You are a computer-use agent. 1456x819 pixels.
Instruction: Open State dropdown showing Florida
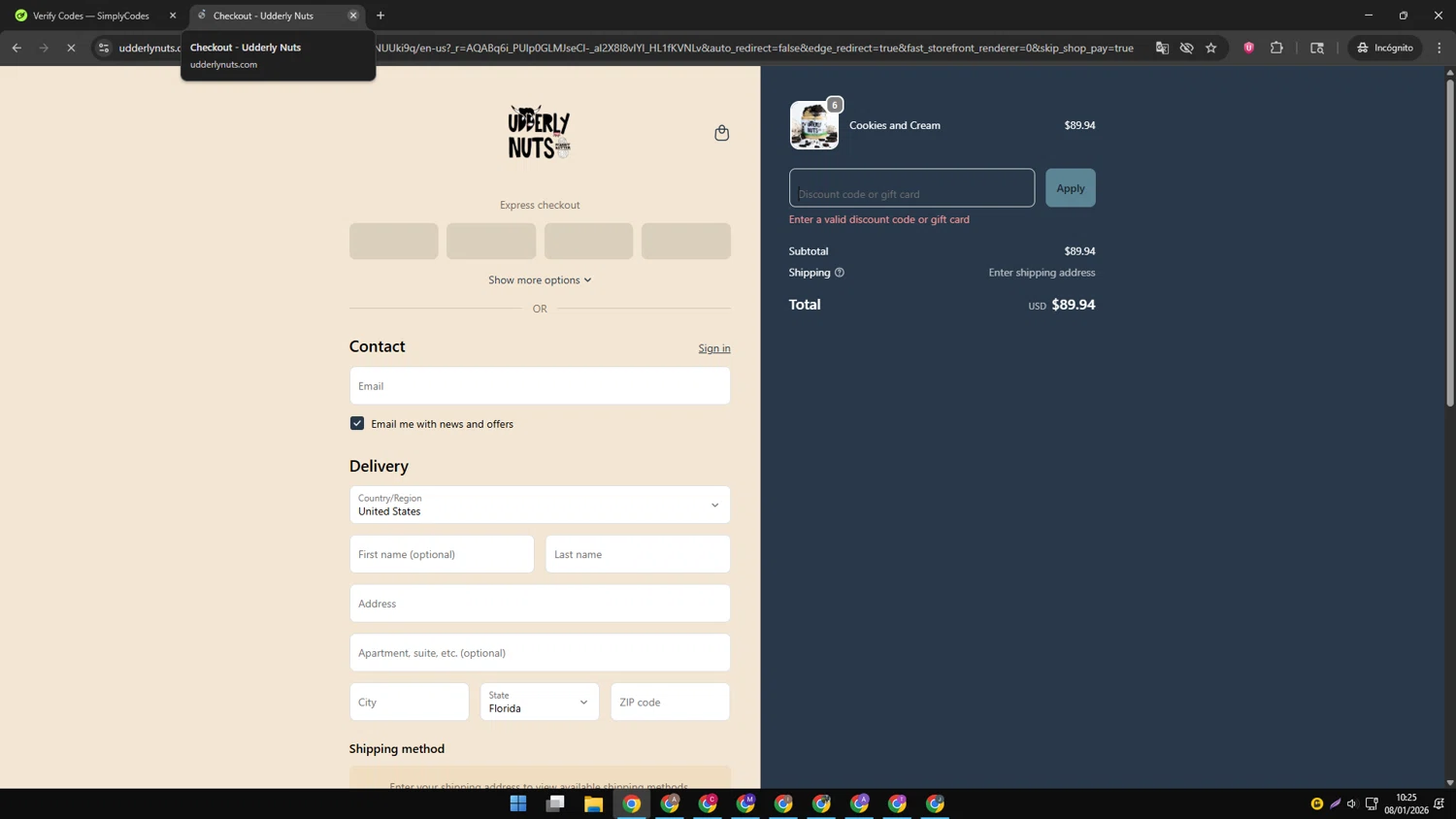pyautogui.click(x=540, y=702)
